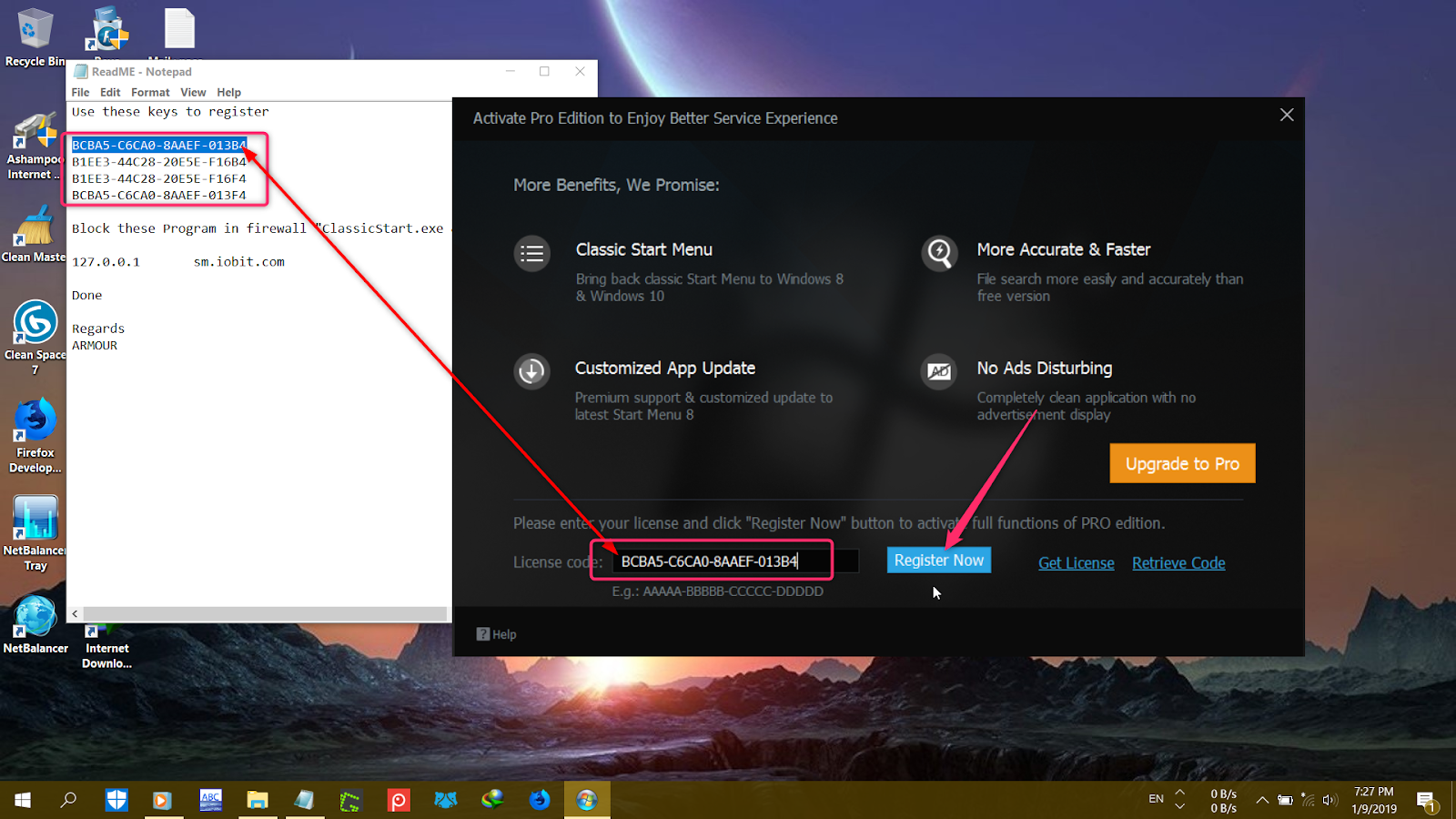Open the Get License link
The height and width of the screenshot is (819, 1456).
click(x=1077, y=563)
